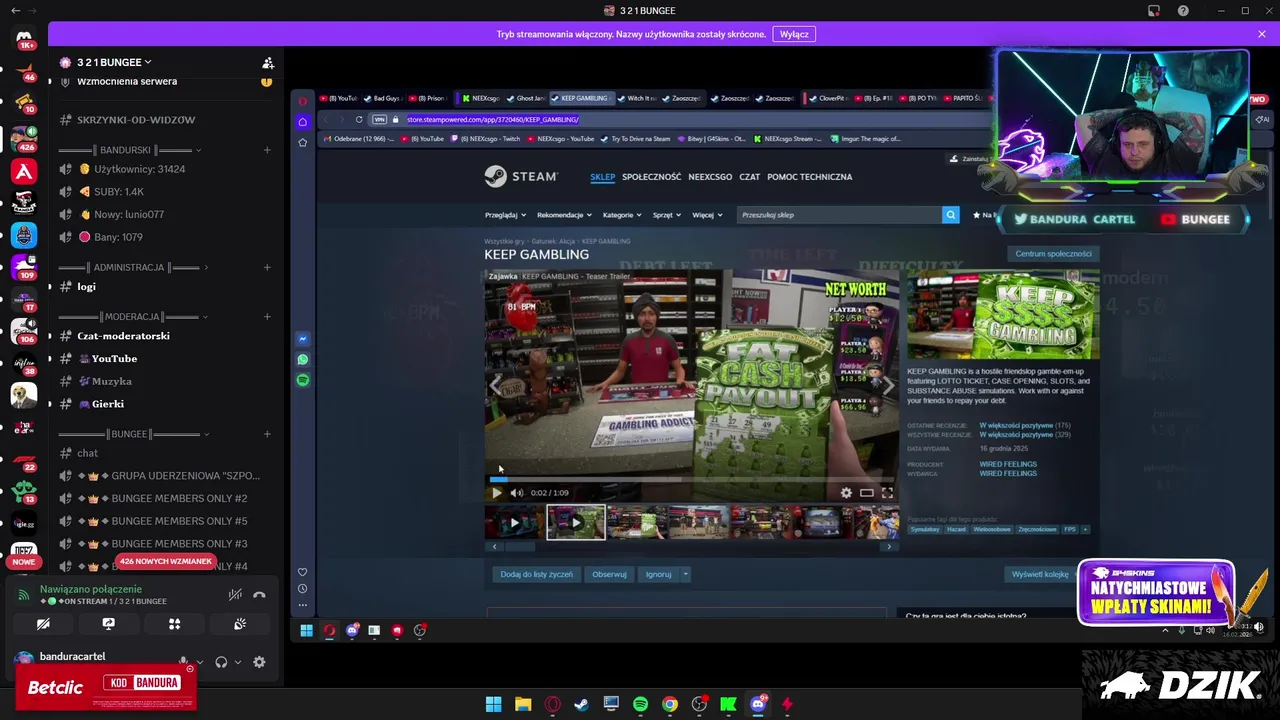Viewport: 1280px width, 720px height.
Task: Open Spotify from the Windows taskbar
Action: pyautogui.click(x=640, y=704)
